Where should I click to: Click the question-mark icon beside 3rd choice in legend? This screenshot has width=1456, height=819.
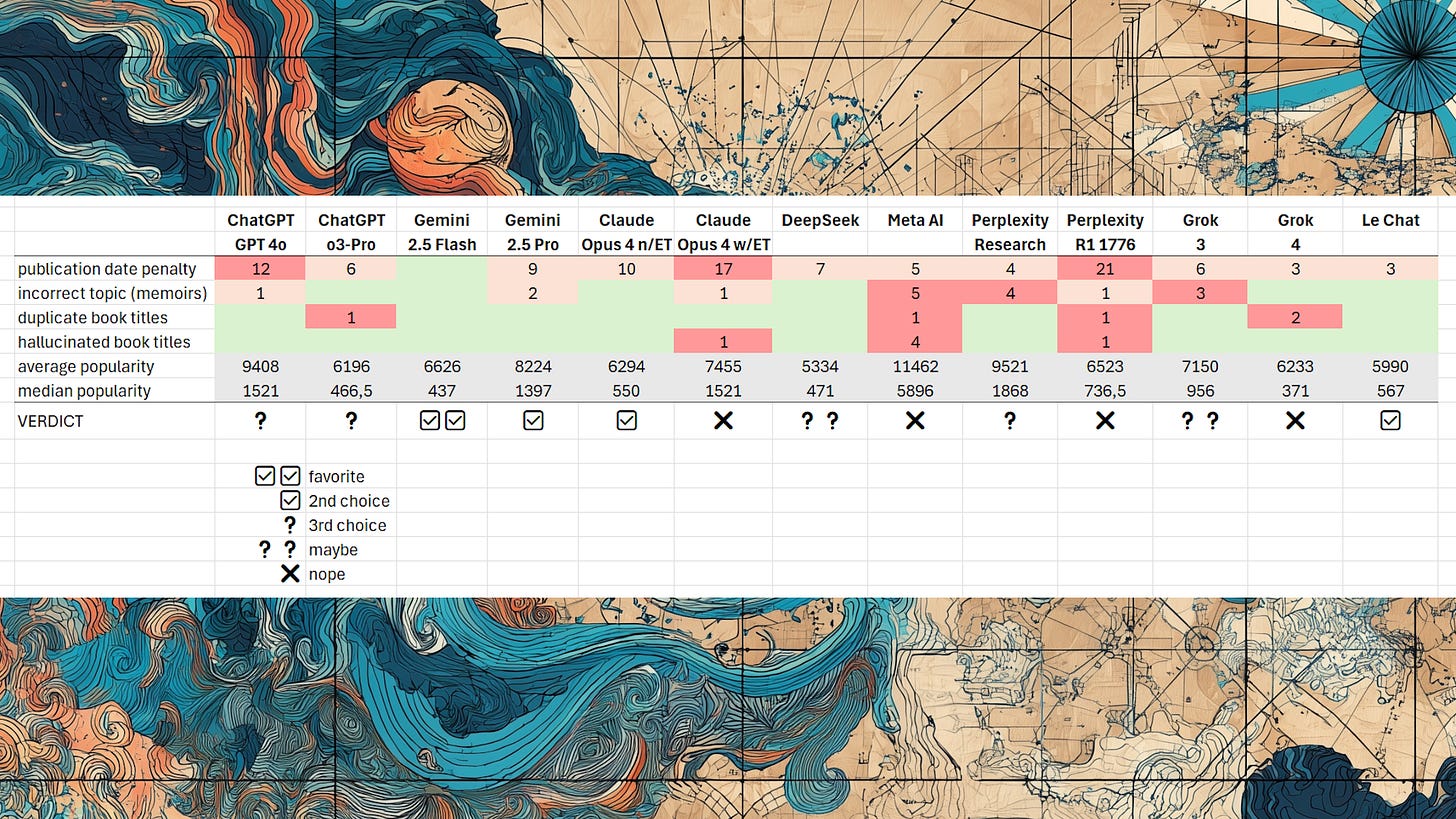(290, 525)
